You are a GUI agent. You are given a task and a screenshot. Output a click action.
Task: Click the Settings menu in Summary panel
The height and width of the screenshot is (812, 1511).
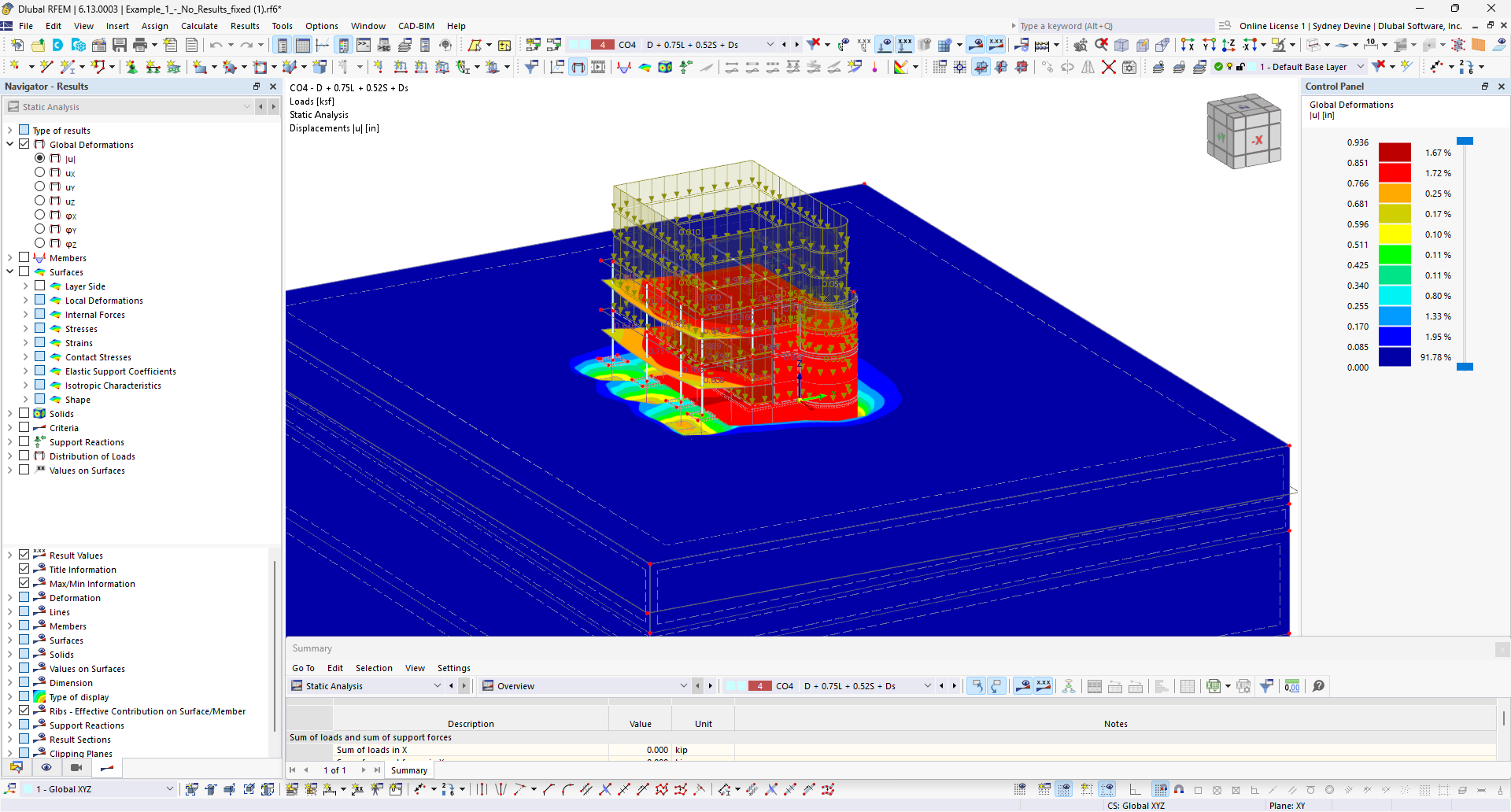pyautogui.click(x=454, y=668)
